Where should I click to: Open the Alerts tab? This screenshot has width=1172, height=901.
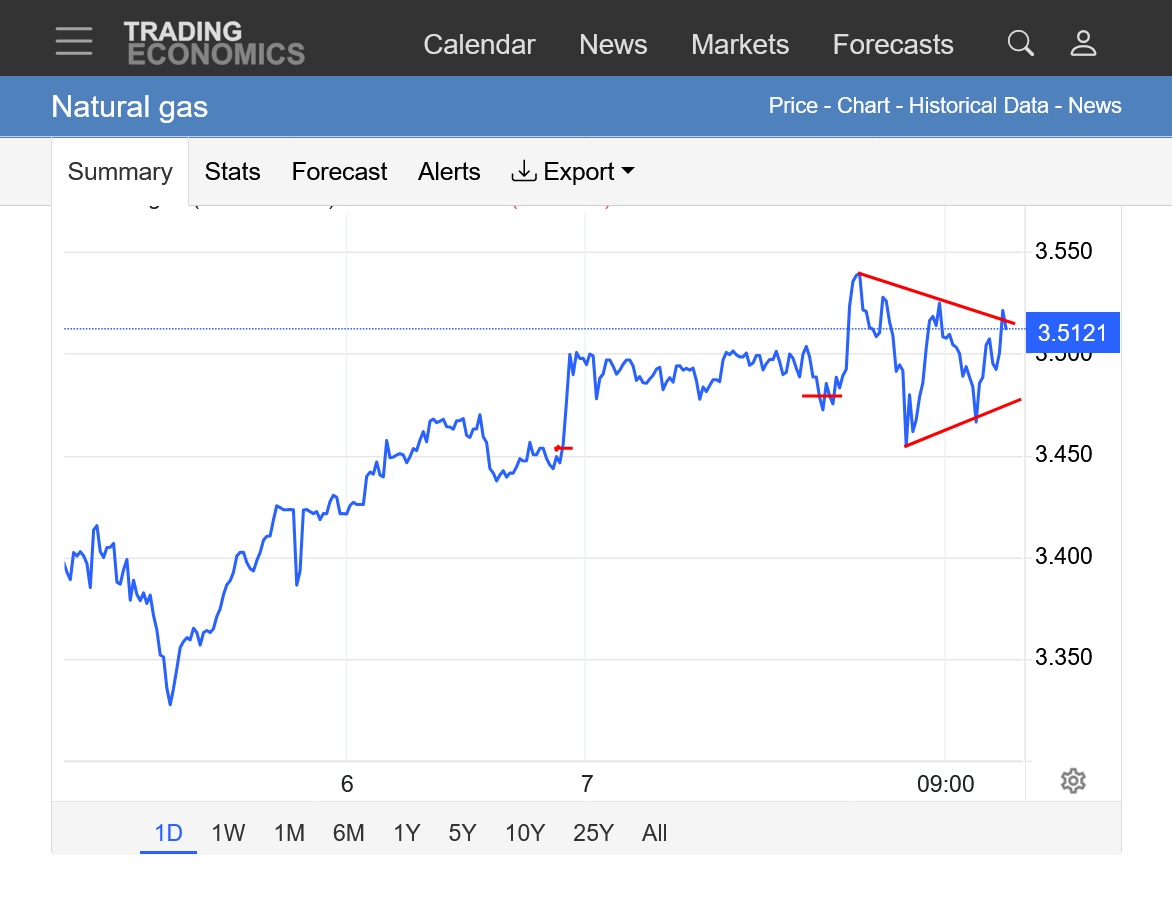(x=449, y=172)
